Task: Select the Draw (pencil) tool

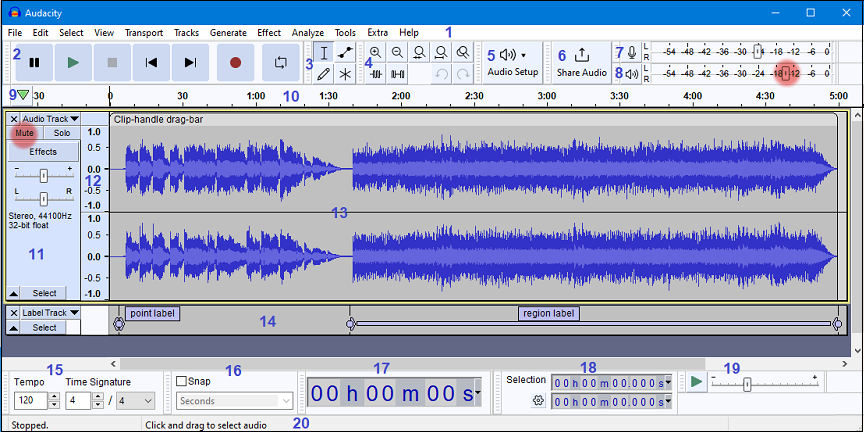Action: (x=324, y=73)
